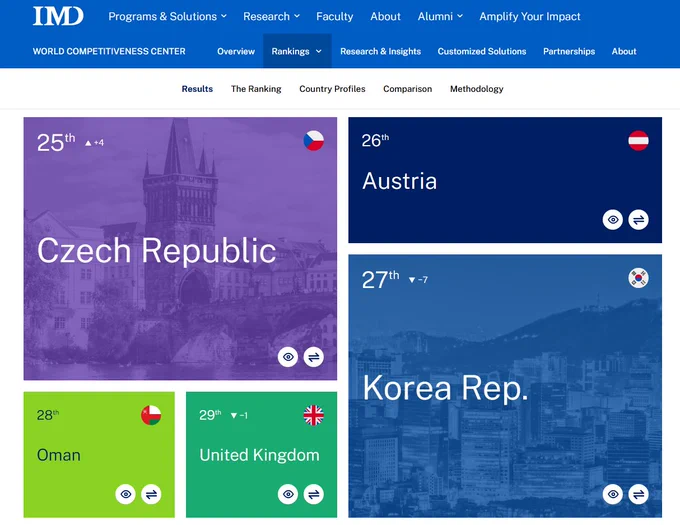The image size is (680, 525).
Task: Go to the Overview tab
Action: tap(236, 51)
